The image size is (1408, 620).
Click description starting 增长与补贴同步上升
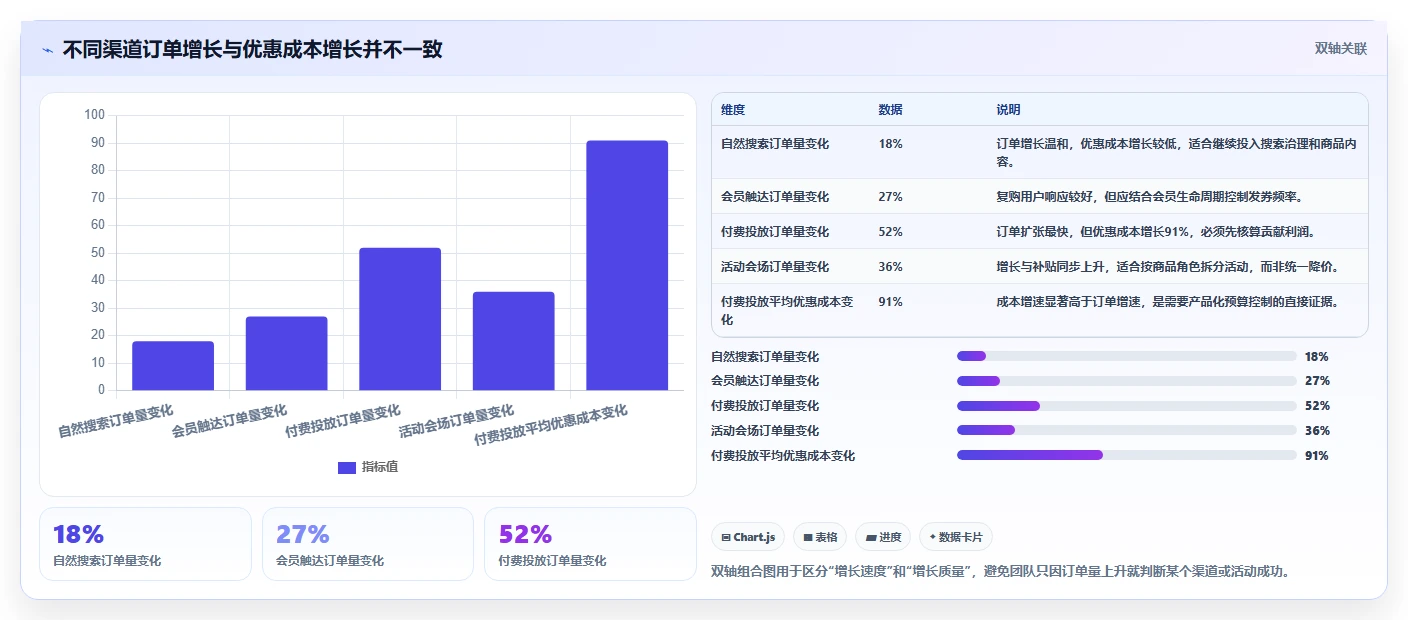click(x=1167, y=267)
